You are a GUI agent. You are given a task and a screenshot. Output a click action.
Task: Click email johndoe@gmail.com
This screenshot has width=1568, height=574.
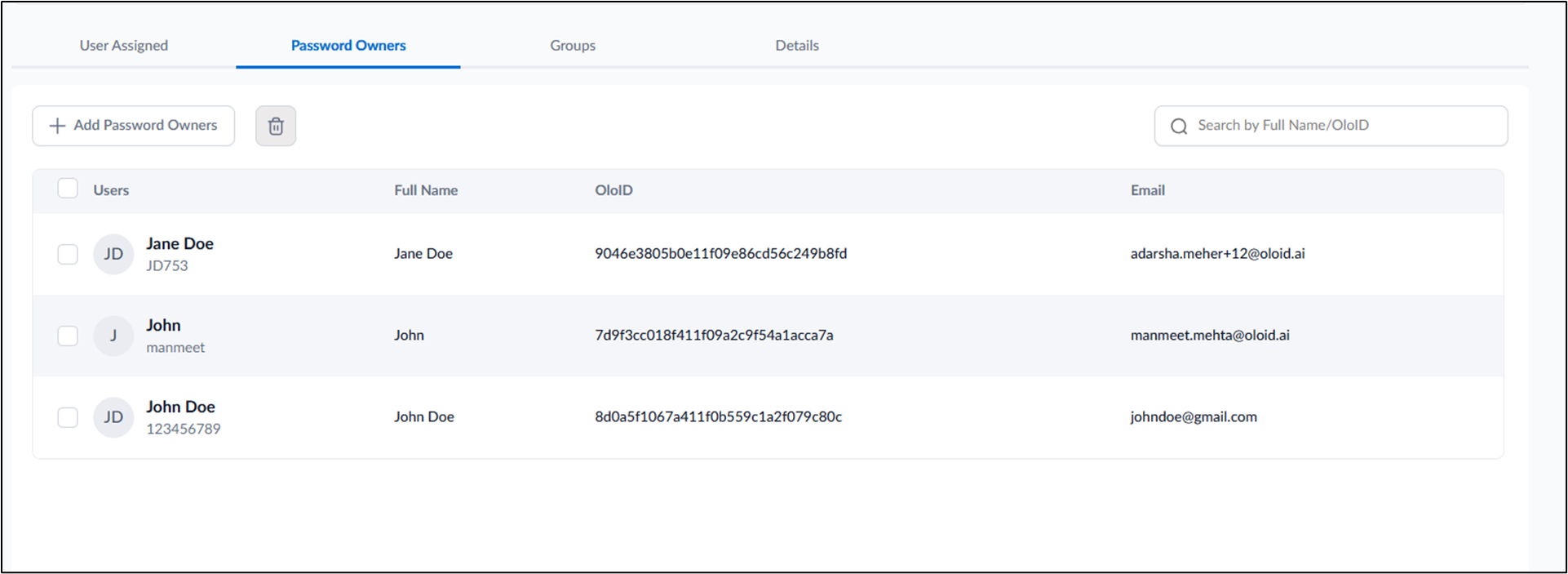click(x=1194, y=417)
